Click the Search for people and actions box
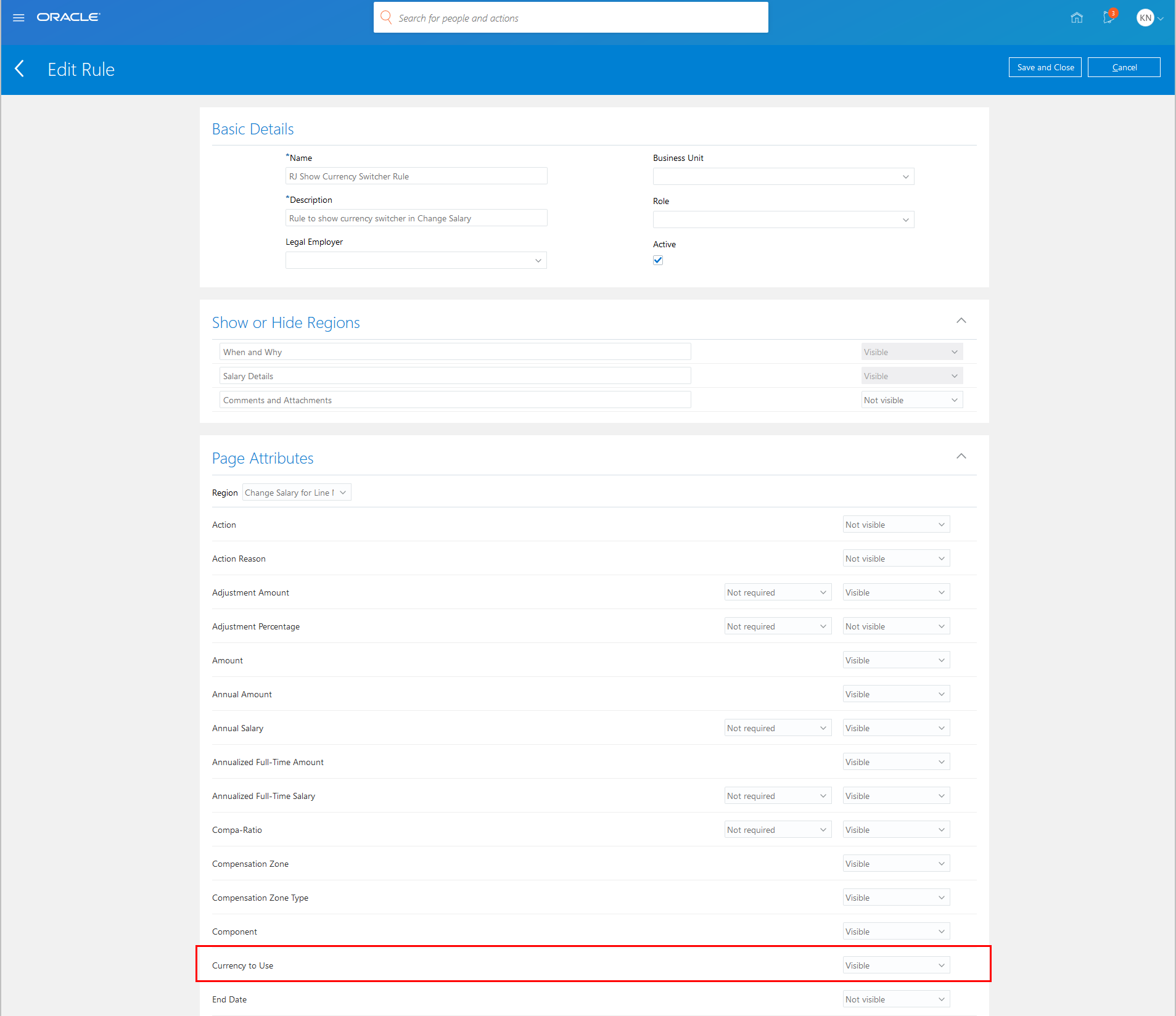 (x=571, y=18)
